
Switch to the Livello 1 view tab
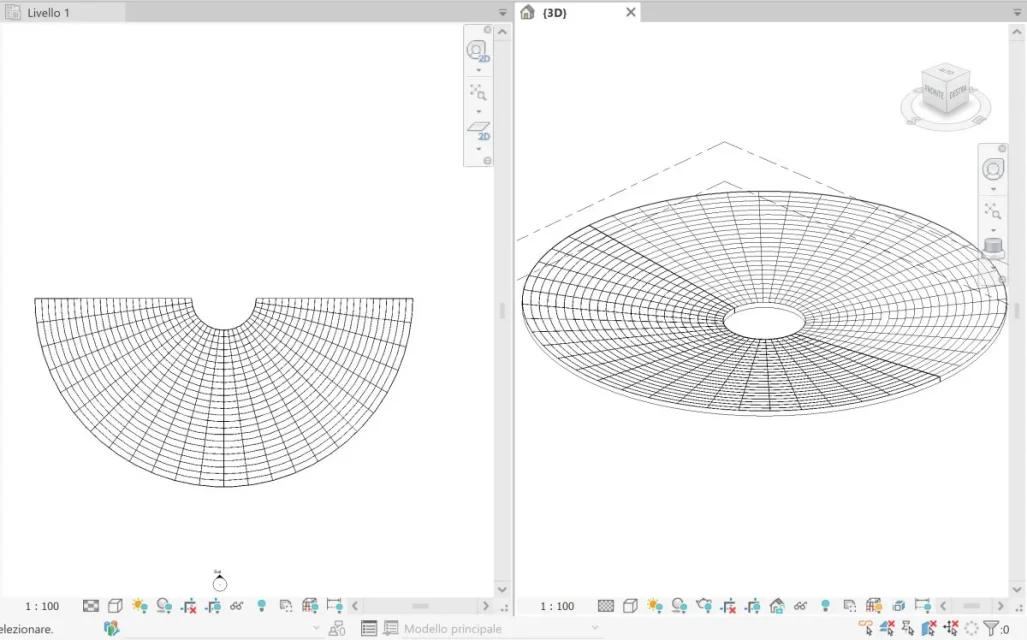(x=50, y=12)
